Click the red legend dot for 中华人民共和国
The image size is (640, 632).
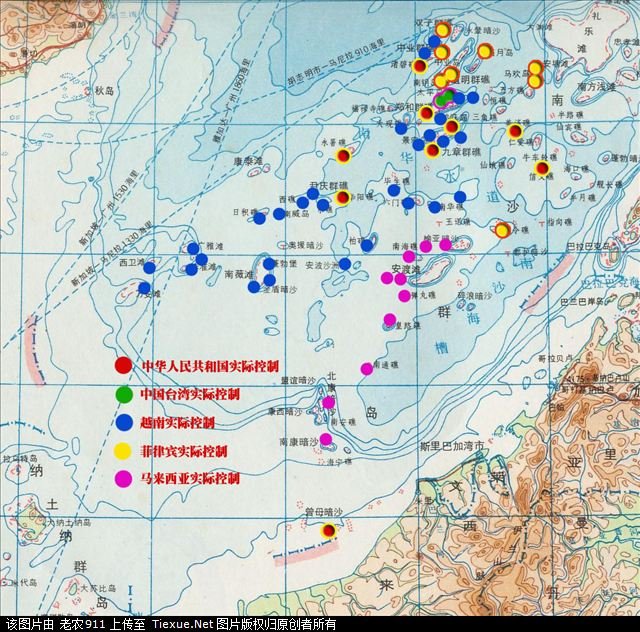click(x=123, y=366)
